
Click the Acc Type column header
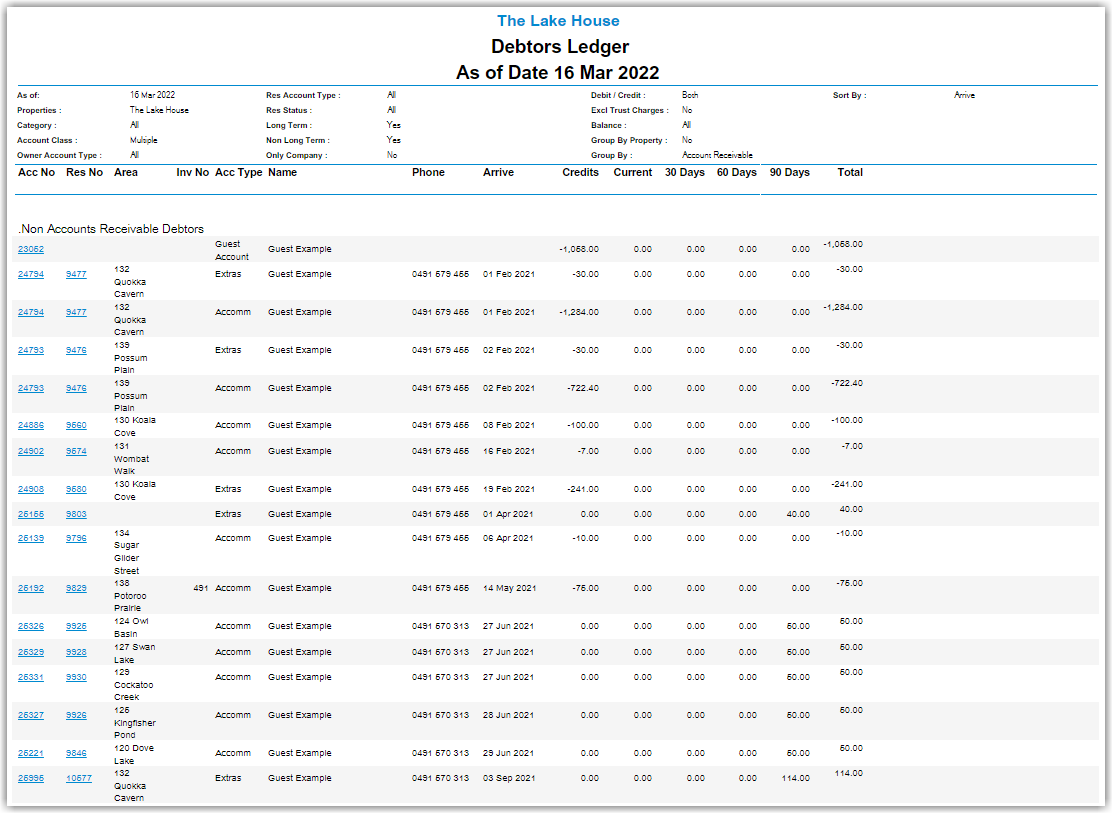point(238,172)
